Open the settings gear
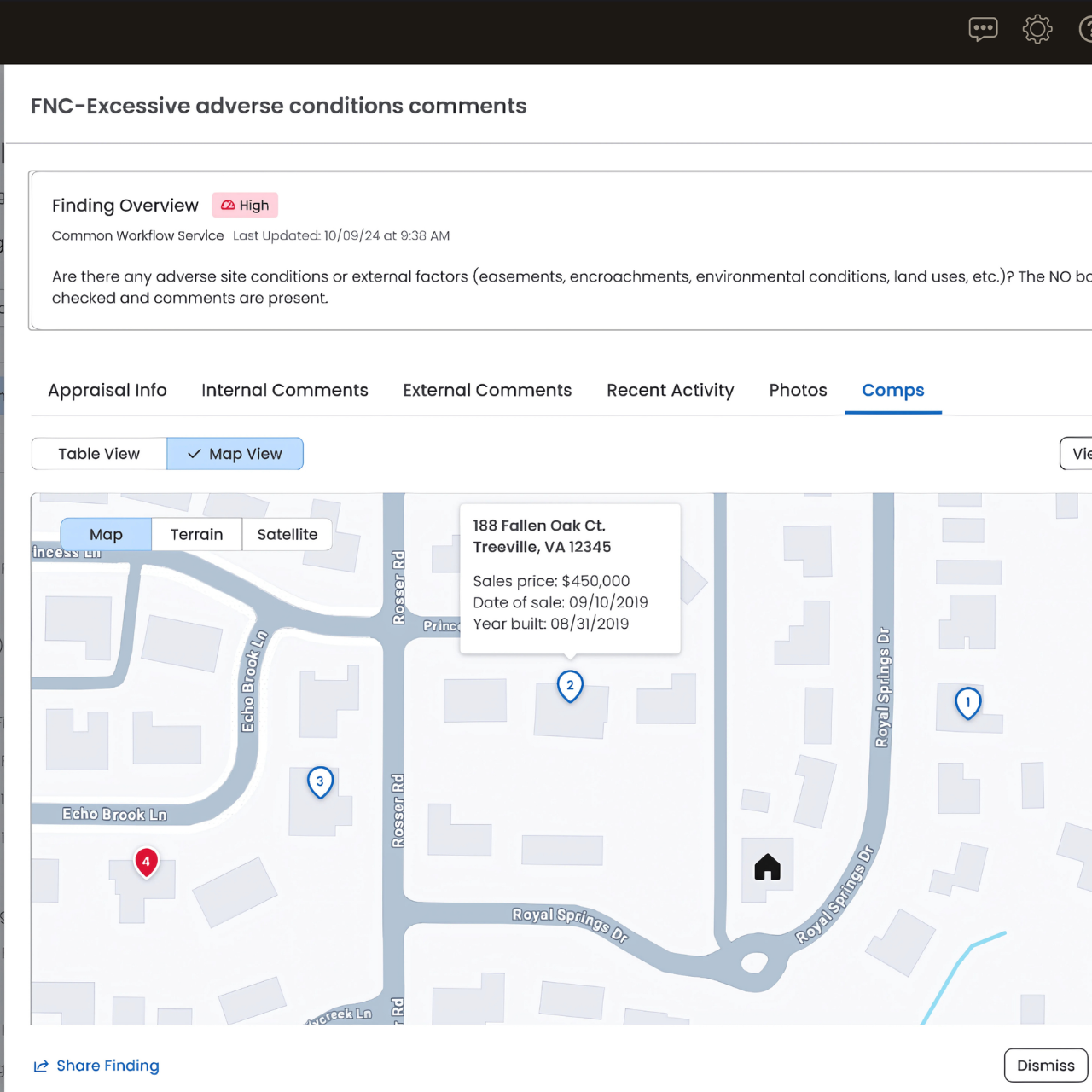 1037,29
